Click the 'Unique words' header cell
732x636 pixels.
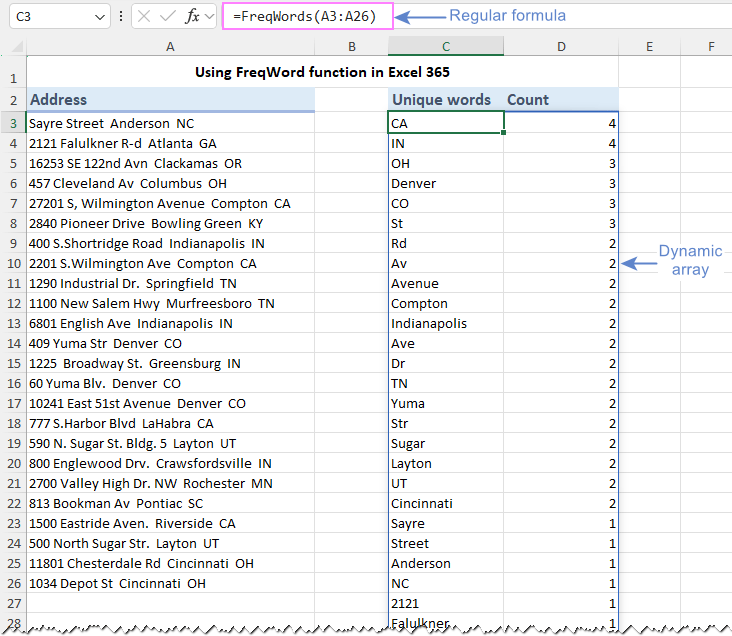point(446,99)
